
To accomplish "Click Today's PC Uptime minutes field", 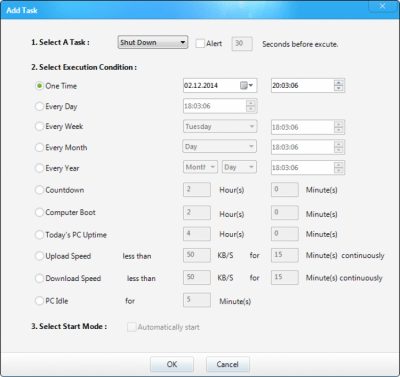I will [285, 234].
